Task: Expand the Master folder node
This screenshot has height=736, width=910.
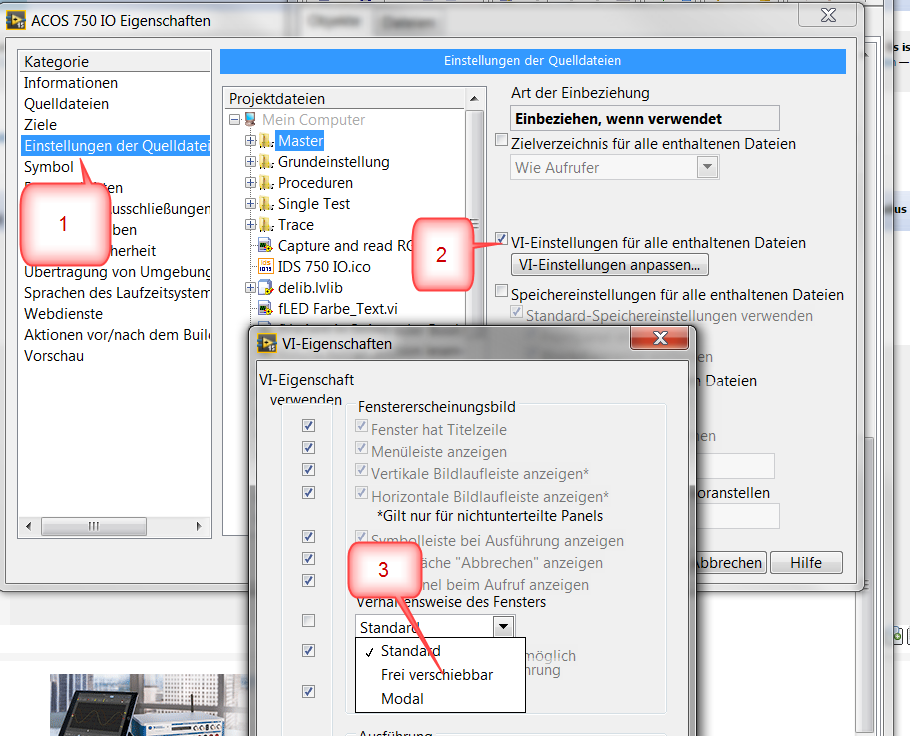Action: 250,140
